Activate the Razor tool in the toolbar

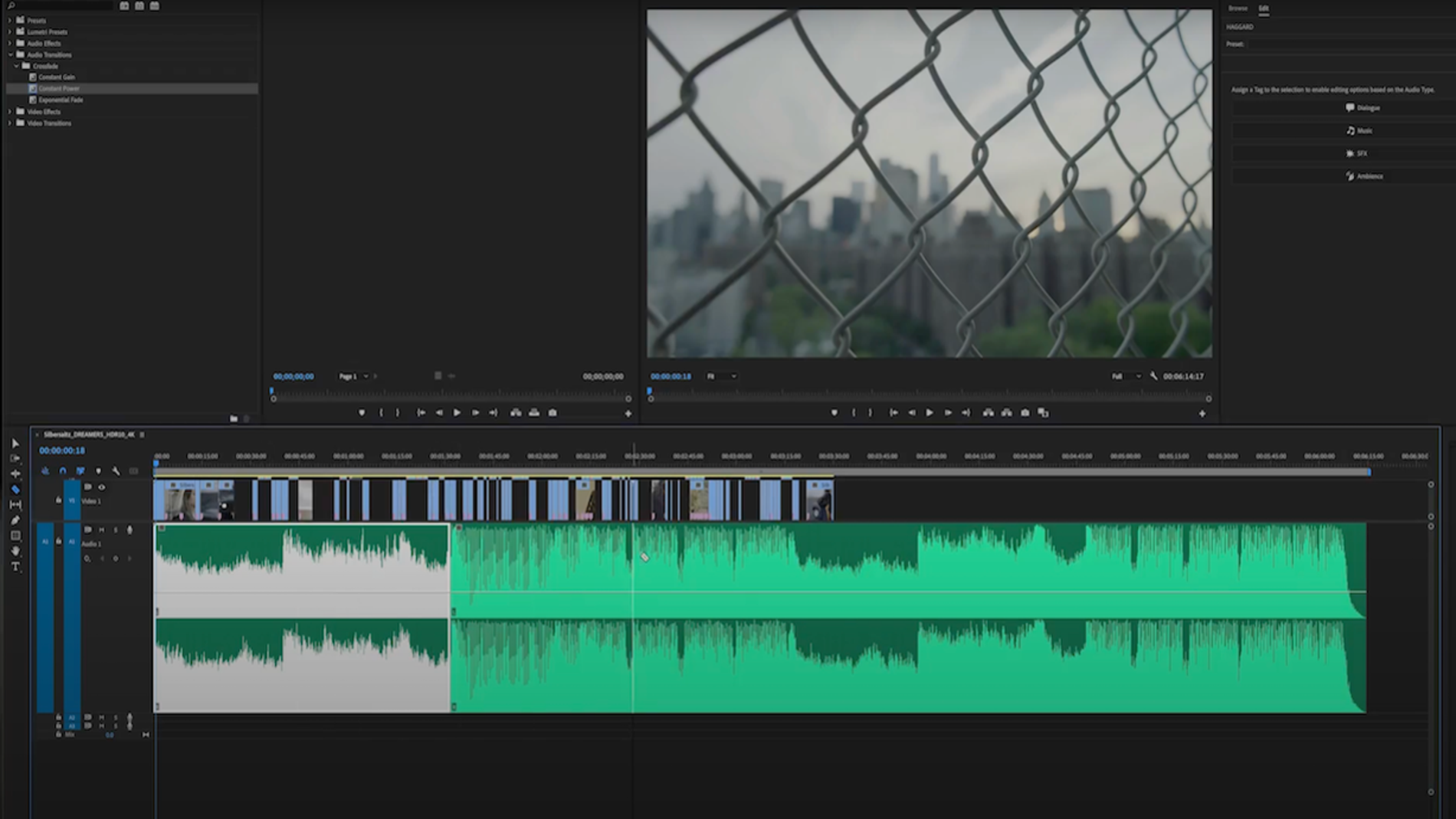tap(15, 490)
